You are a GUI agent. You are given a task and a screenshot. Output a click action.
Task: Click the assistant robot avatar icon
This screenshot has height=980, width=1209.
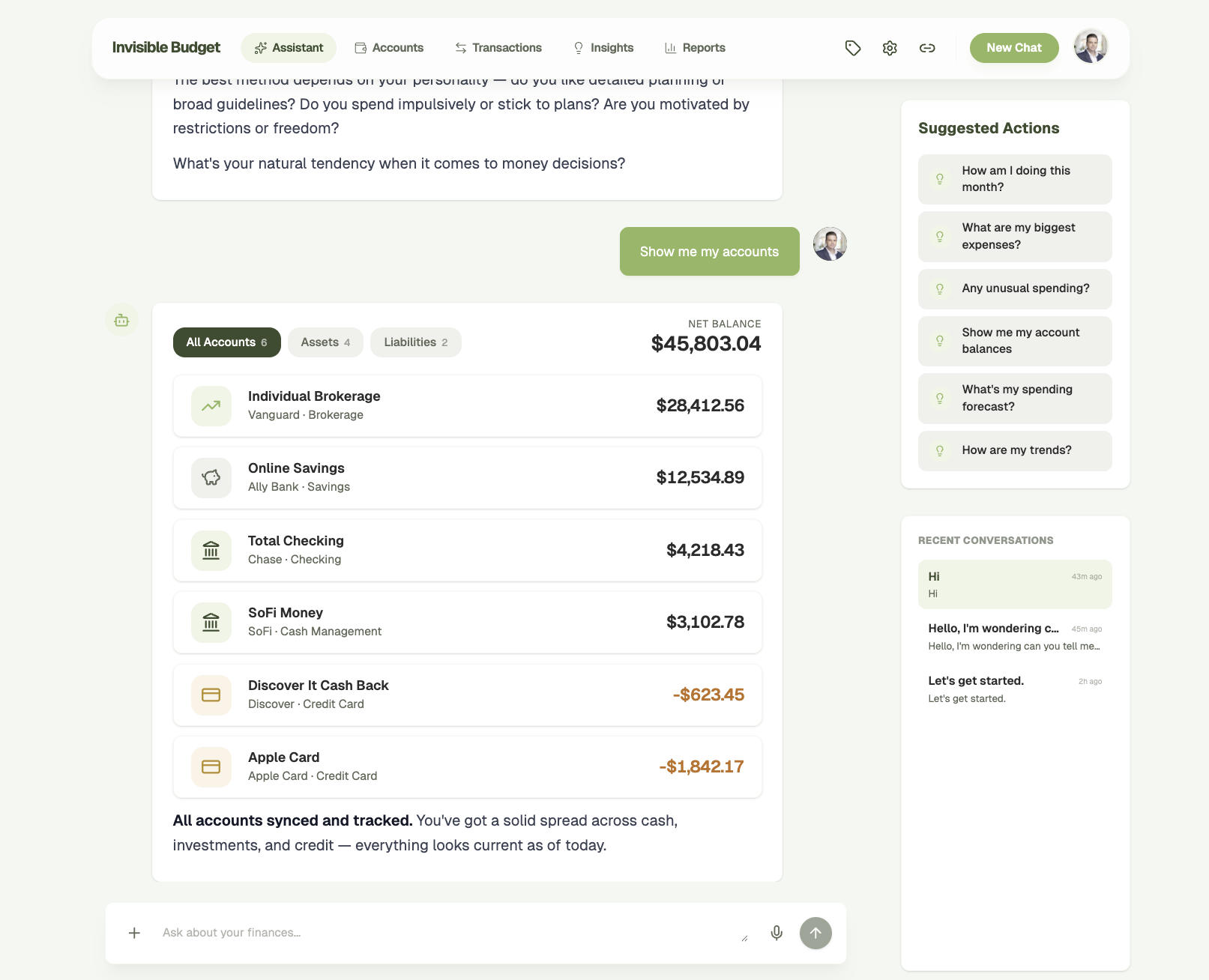[121, 320]
